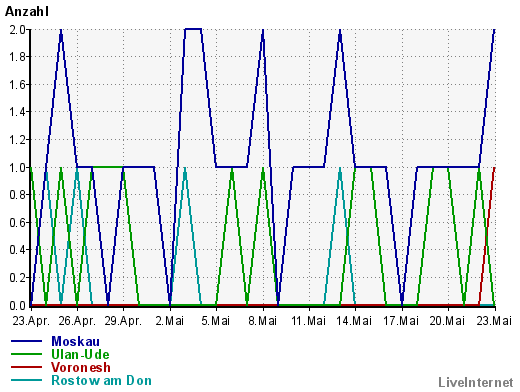The height and width of the screenshot is (392, 520).
Task: Click the Moskau legend label
Action: click(x=75, y=341)
